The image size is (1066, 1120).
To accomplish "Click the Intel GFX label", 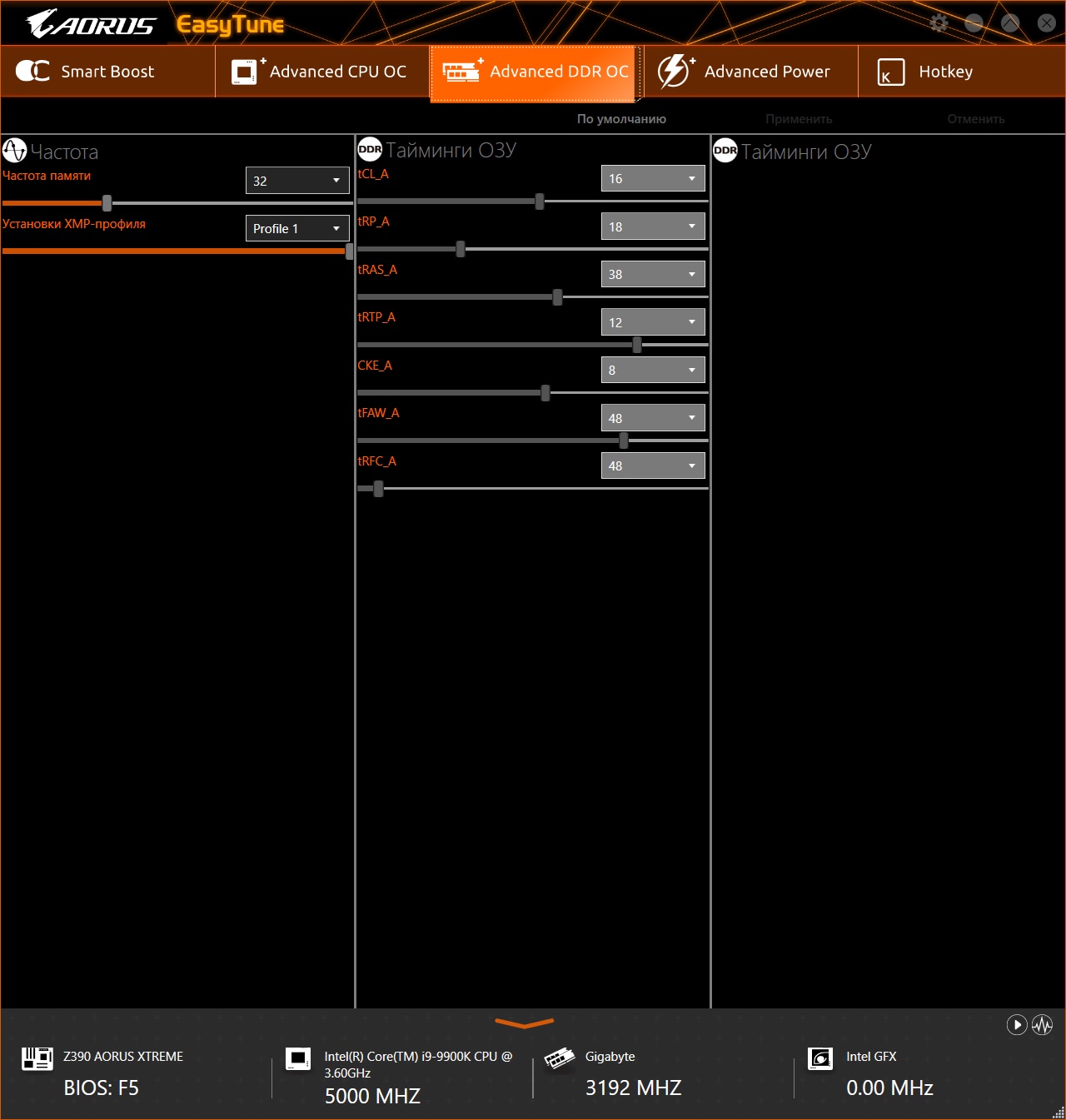I will pos(872,1057).
